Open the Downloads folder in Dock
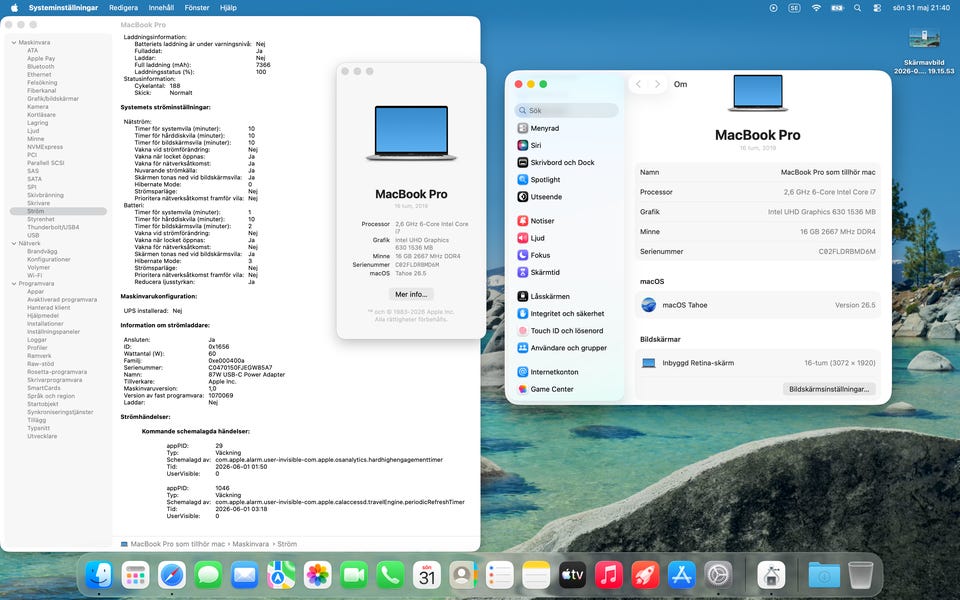 pos(824,575)
